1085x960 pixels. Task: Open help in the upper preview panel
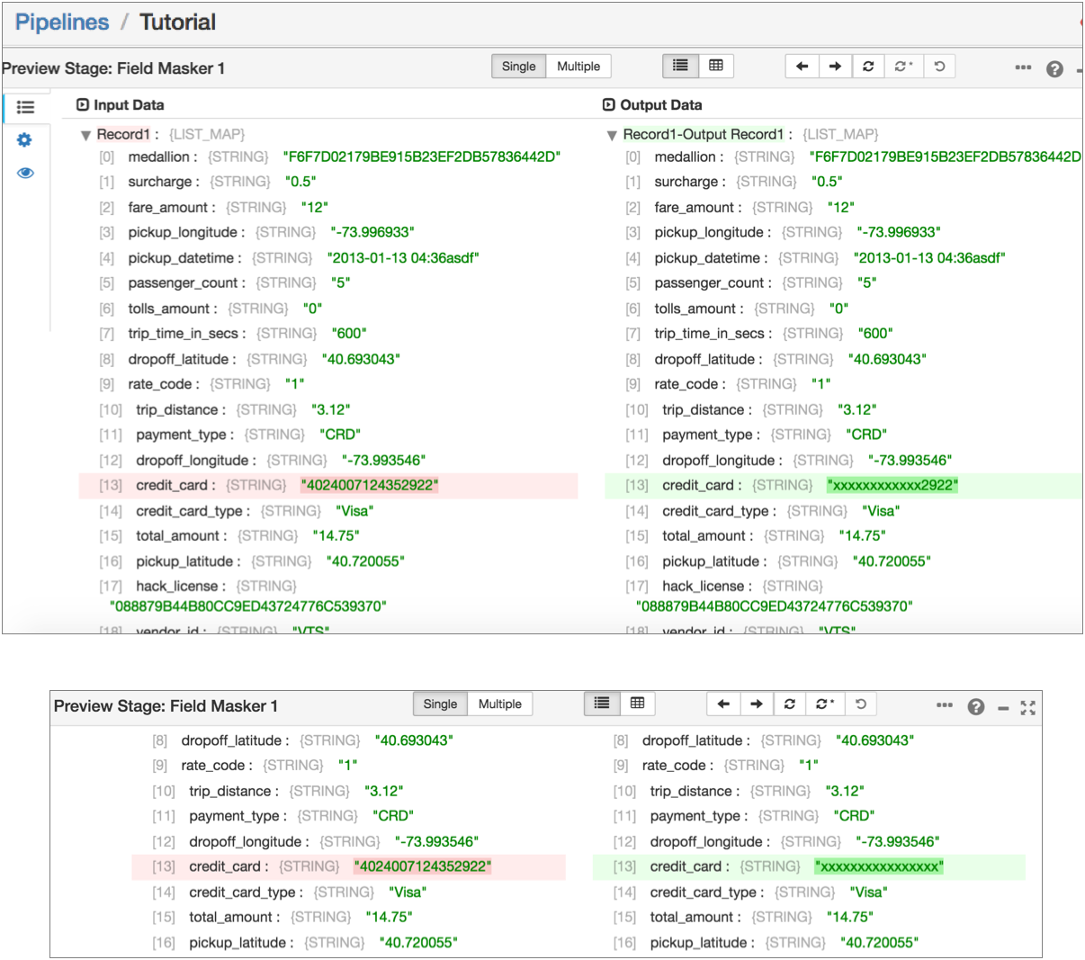click(1054, 69)
